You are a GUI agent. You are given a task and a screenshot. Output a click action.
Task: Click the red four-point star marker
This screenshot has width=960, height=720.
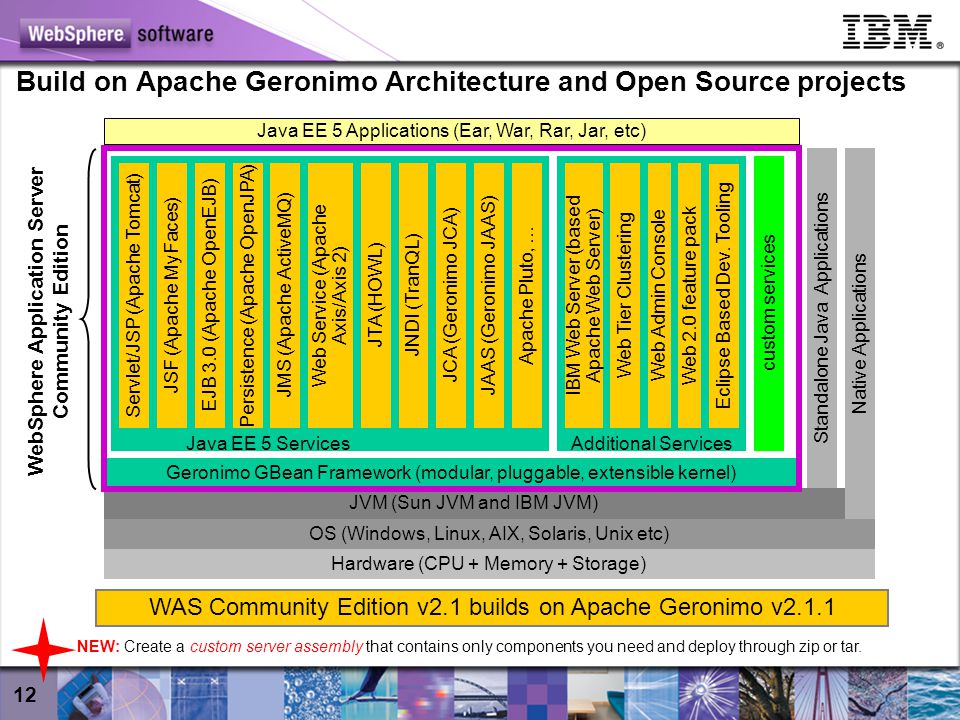pyautogui.click(x=43, y=650)
